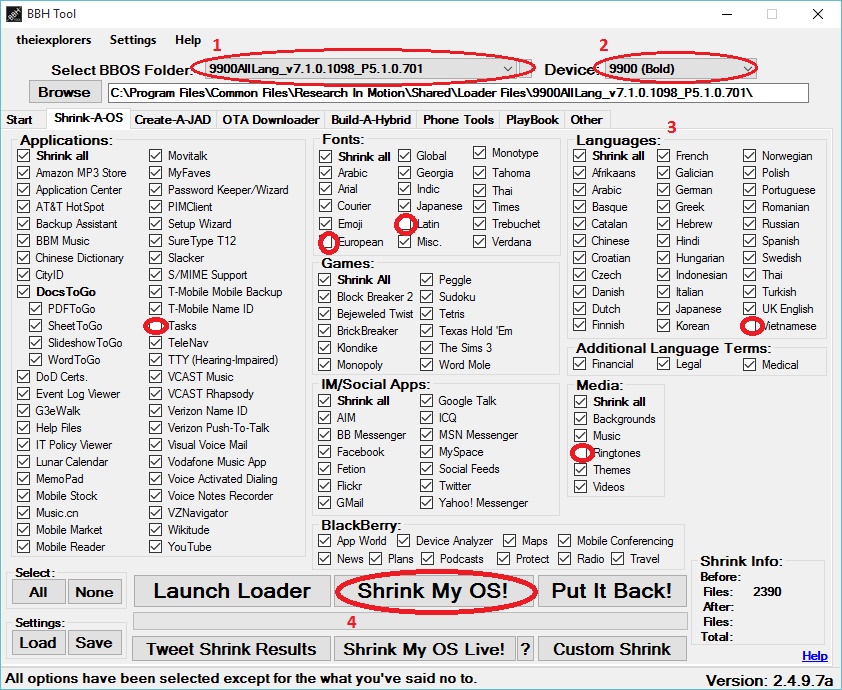The height and width of the screenshot is (690, 842).
Task: Toggle the YouTube checkbox
Action: click(156, 547)
